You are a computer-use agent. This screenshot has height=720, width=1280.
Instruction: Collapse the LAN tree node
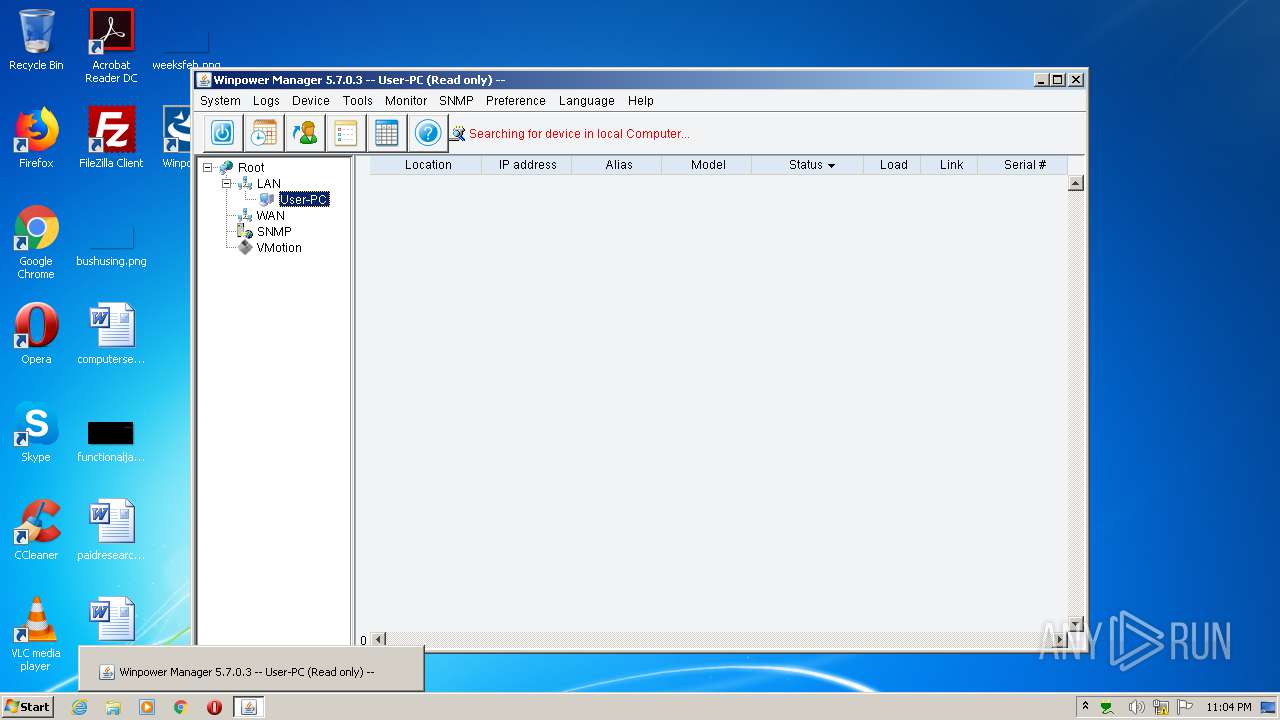coord(227,183)
